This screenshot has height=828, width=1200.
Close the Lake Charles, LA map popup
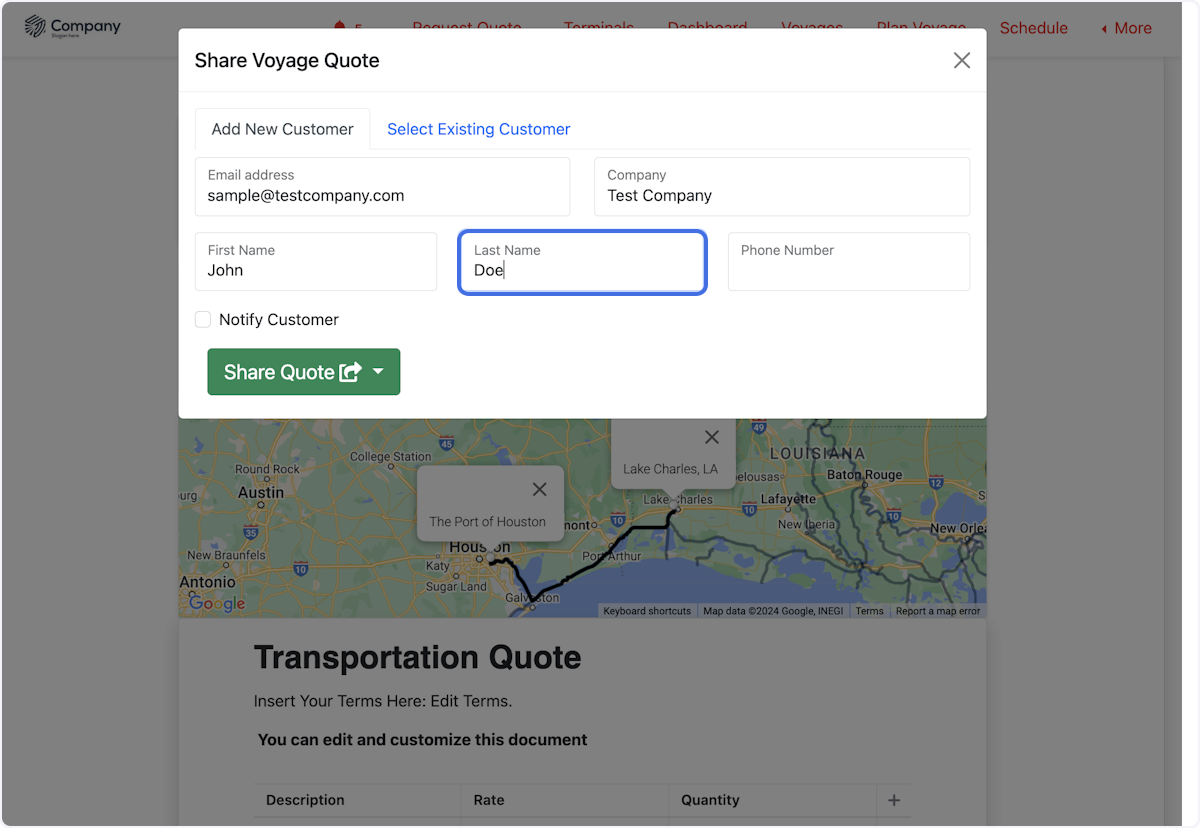pos(712,437)
